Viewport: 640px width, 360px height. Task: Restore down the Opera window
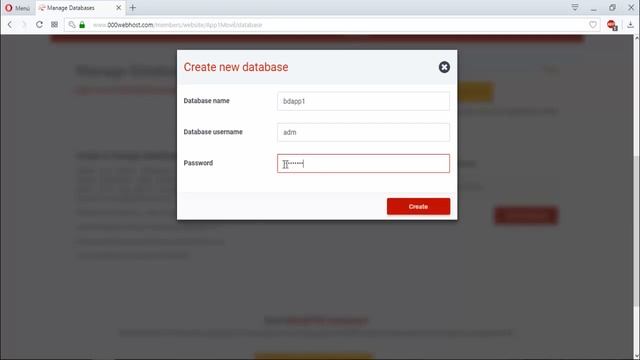612,8
